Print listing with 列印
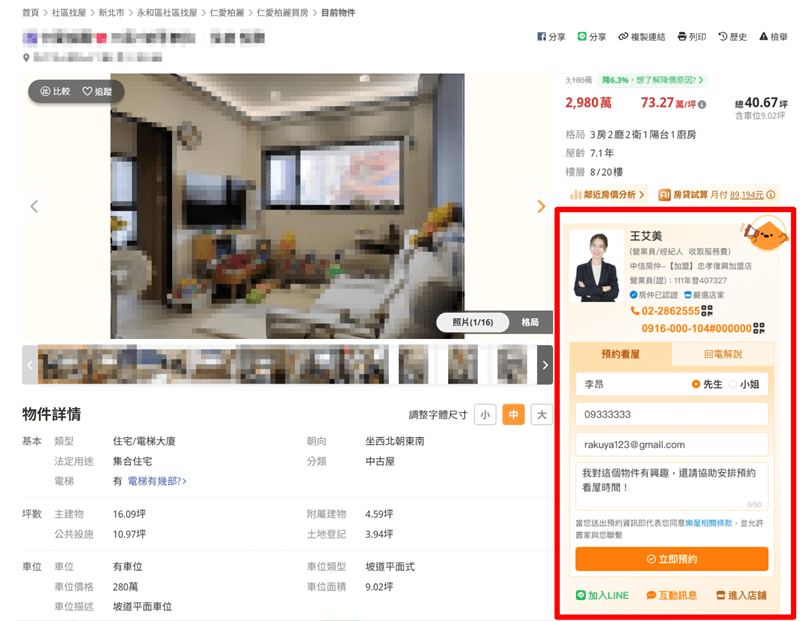 pyautogui.click(x=691, y=37)
